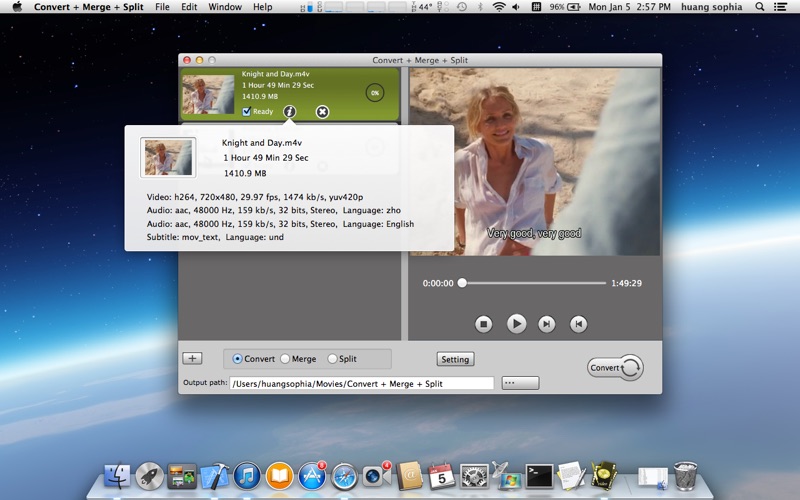Viewport: 800px width, 500px height.
Task: Jump back with previous button
Action: point(578,324)
